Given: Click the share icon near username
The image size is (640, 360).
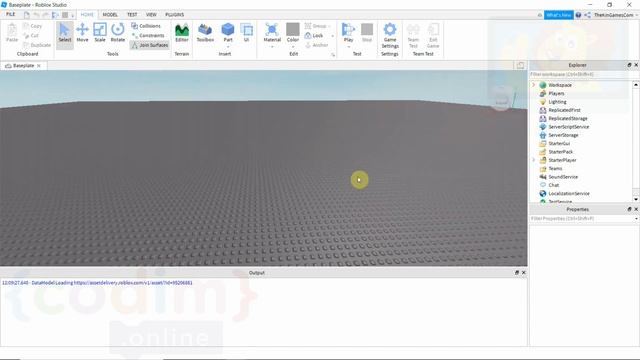Looking at the screenshot, I should coord(587,15).
